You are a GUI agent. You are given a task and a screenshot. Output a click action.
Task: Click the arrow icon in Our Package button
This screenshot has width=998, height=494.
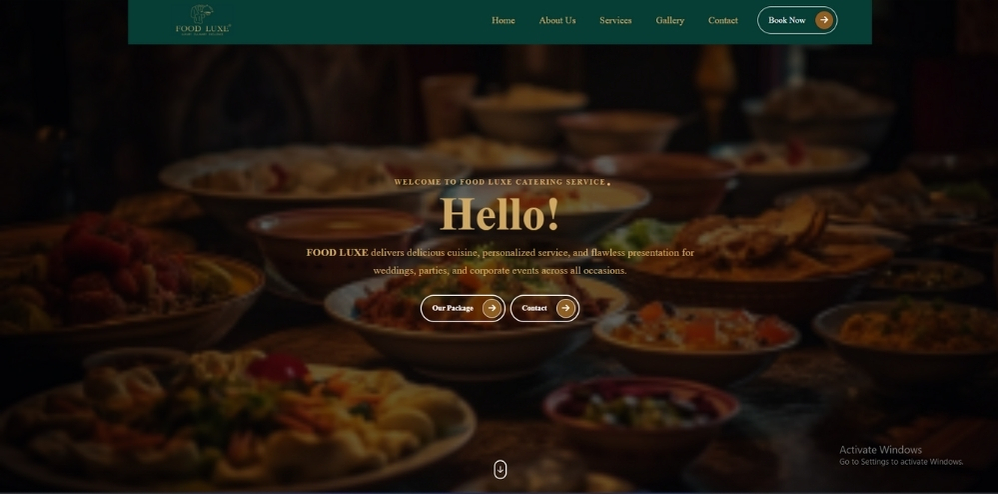click(491, 308)
